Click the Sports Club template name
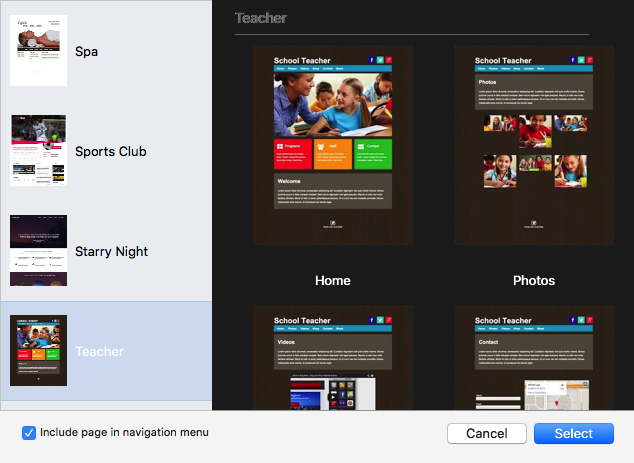 (111, 151)
